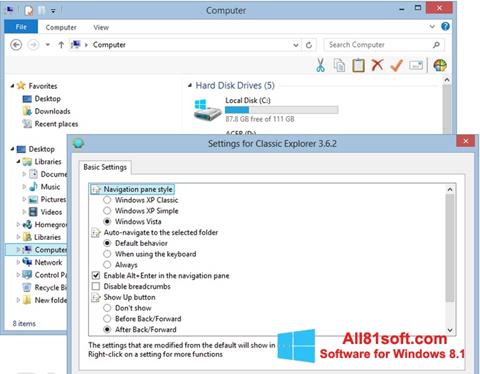Open the File menu
Viewport: 480px width, 374px height.
tap(21, 27)
